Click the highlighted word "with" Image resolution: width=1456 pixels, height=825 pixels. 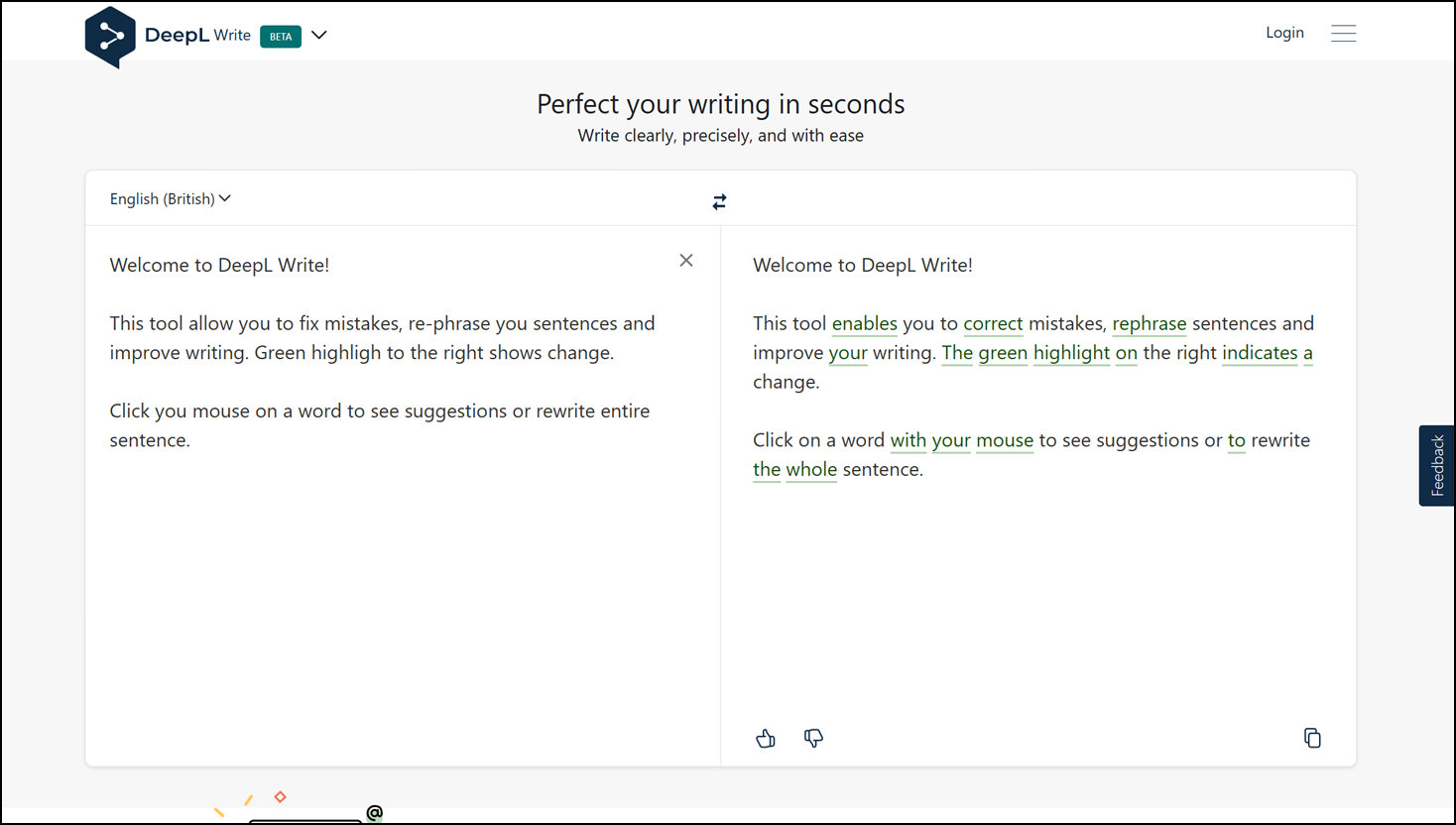click(909, 440)
